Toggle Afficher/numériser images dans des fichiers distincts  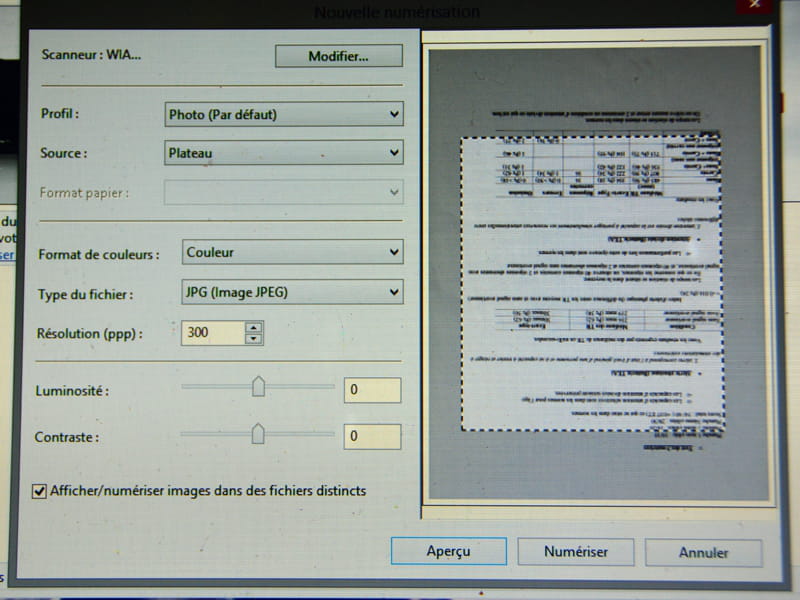tap(40, 491)
